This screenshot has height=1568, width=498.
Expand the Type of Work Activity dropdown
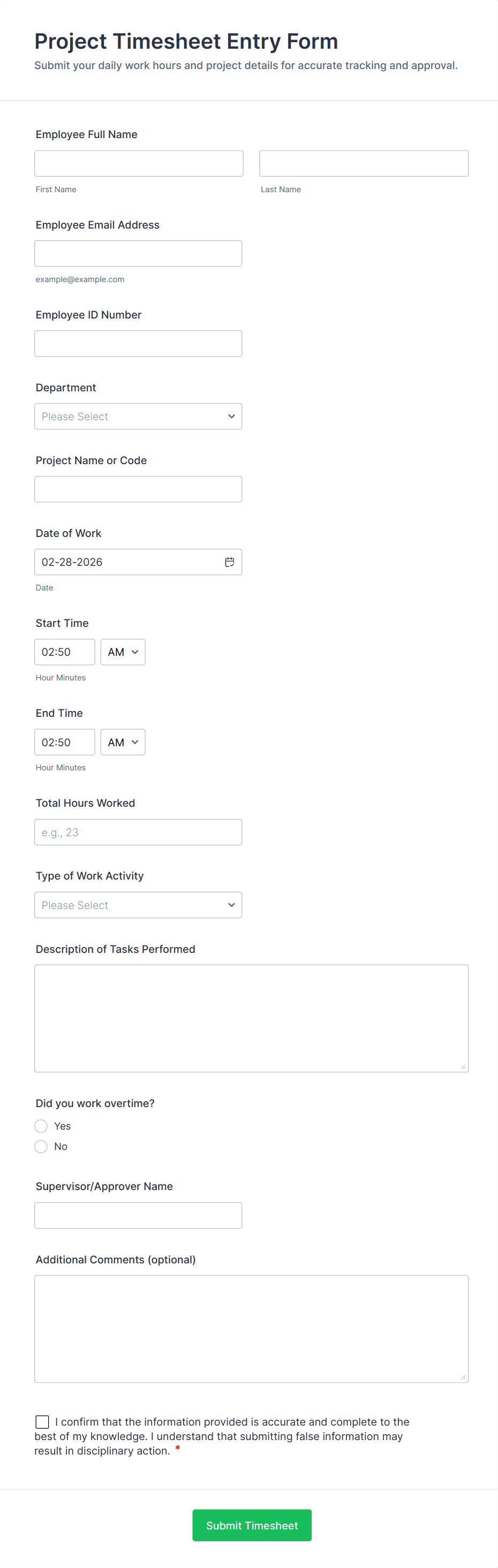138,905
